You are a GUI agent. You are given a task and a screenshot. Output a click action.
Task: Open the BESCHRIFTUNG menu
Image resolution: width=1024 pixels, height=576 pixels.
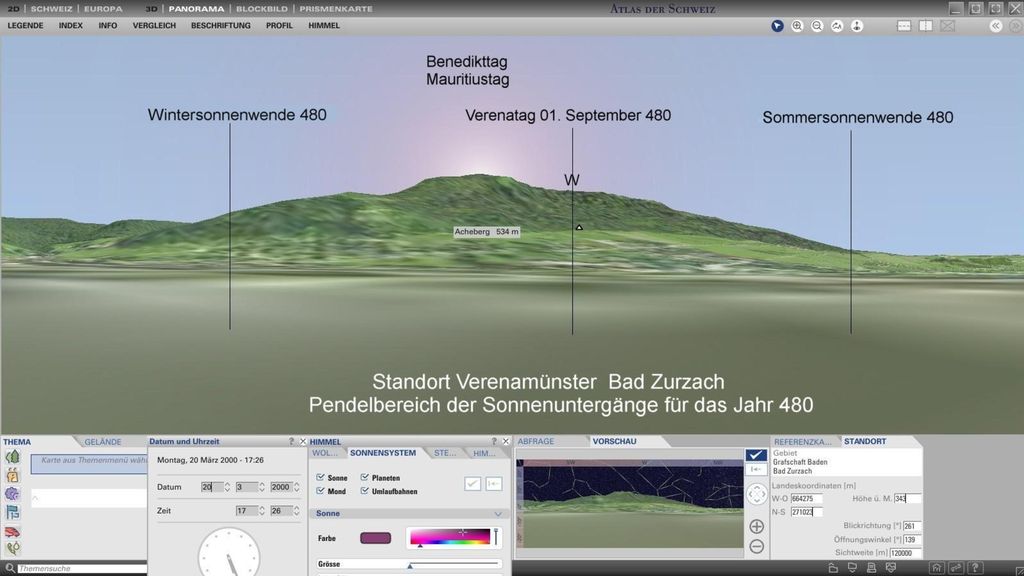pyautogui.click(x=221, y=25)
